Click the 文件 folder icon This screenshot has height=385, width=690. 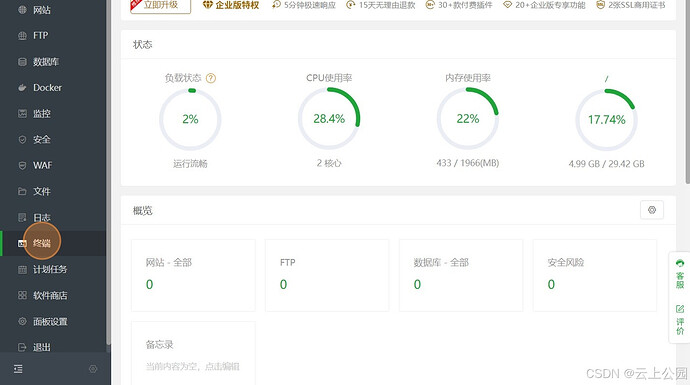pos(22,191)
